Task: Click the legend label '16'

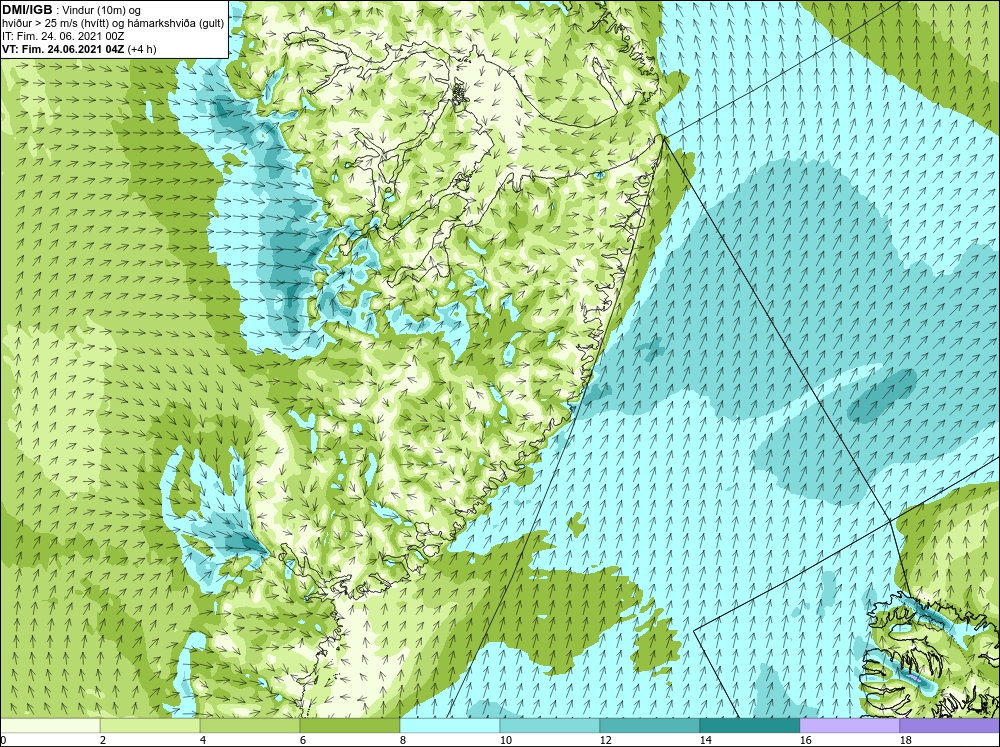Action: (x=805, y=740)
